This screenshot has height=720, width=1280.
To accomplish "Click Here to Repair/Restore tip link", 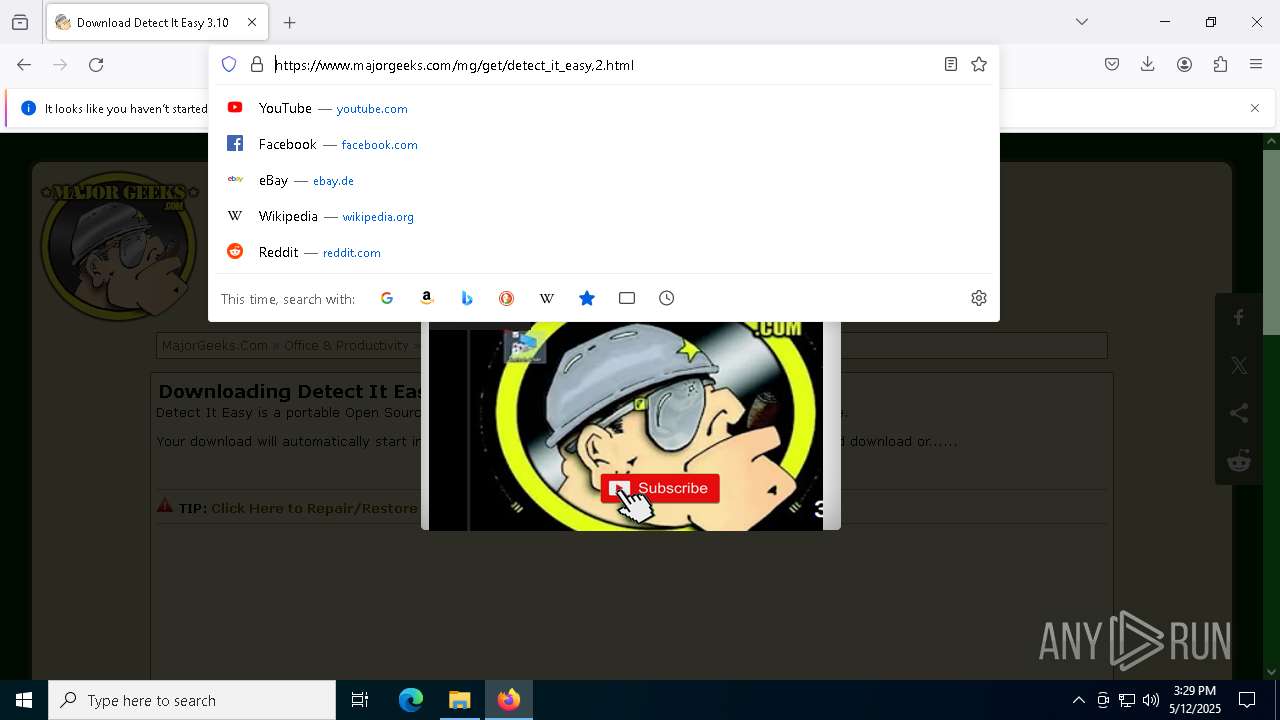I will coord(314,508).
